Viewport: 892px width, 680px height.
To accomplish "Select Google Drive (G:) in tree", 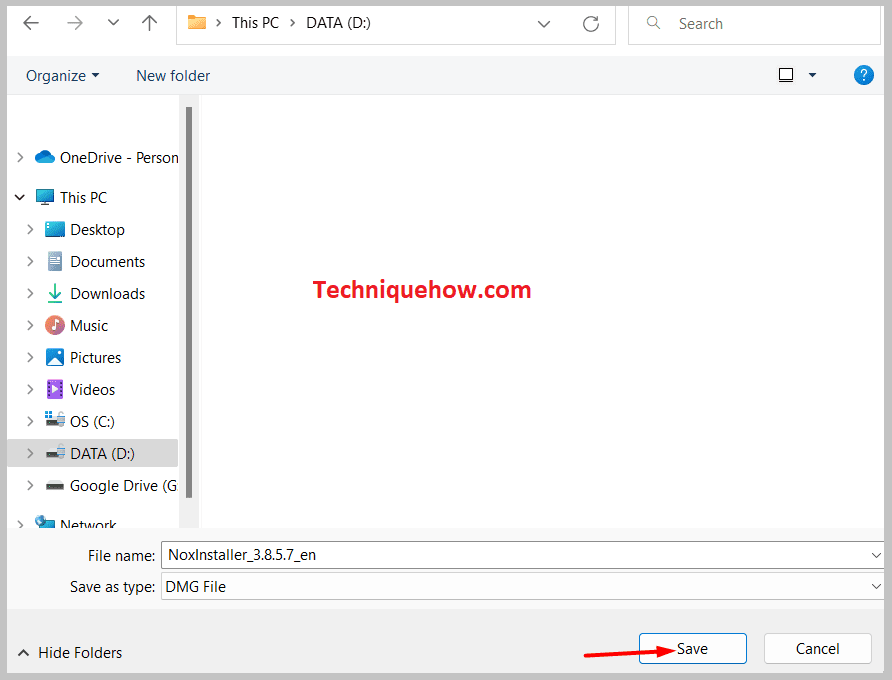I will tap(123, 485).
